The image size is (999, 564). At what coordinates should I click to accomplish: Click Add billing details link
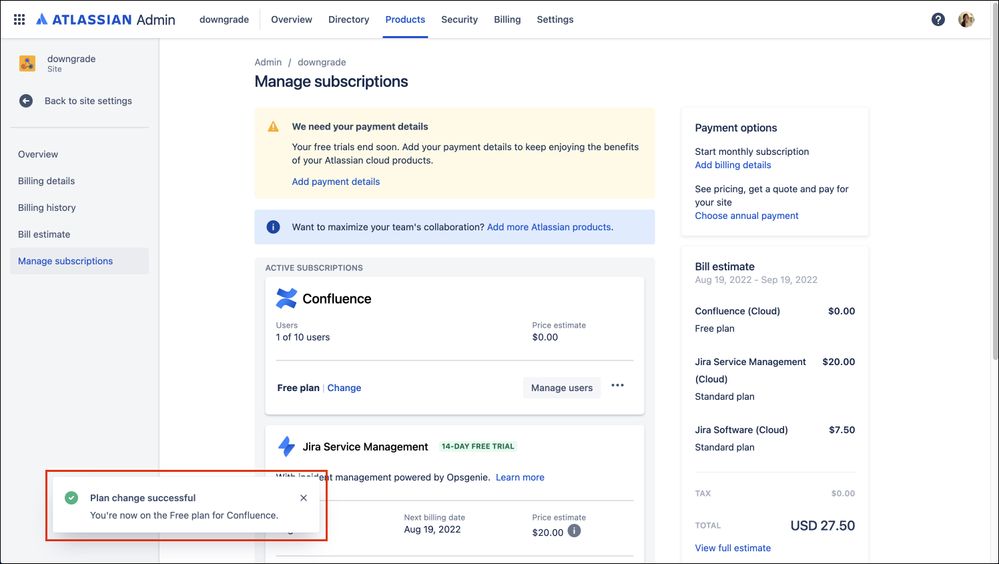pyautogui.click(x=733, y=165)
